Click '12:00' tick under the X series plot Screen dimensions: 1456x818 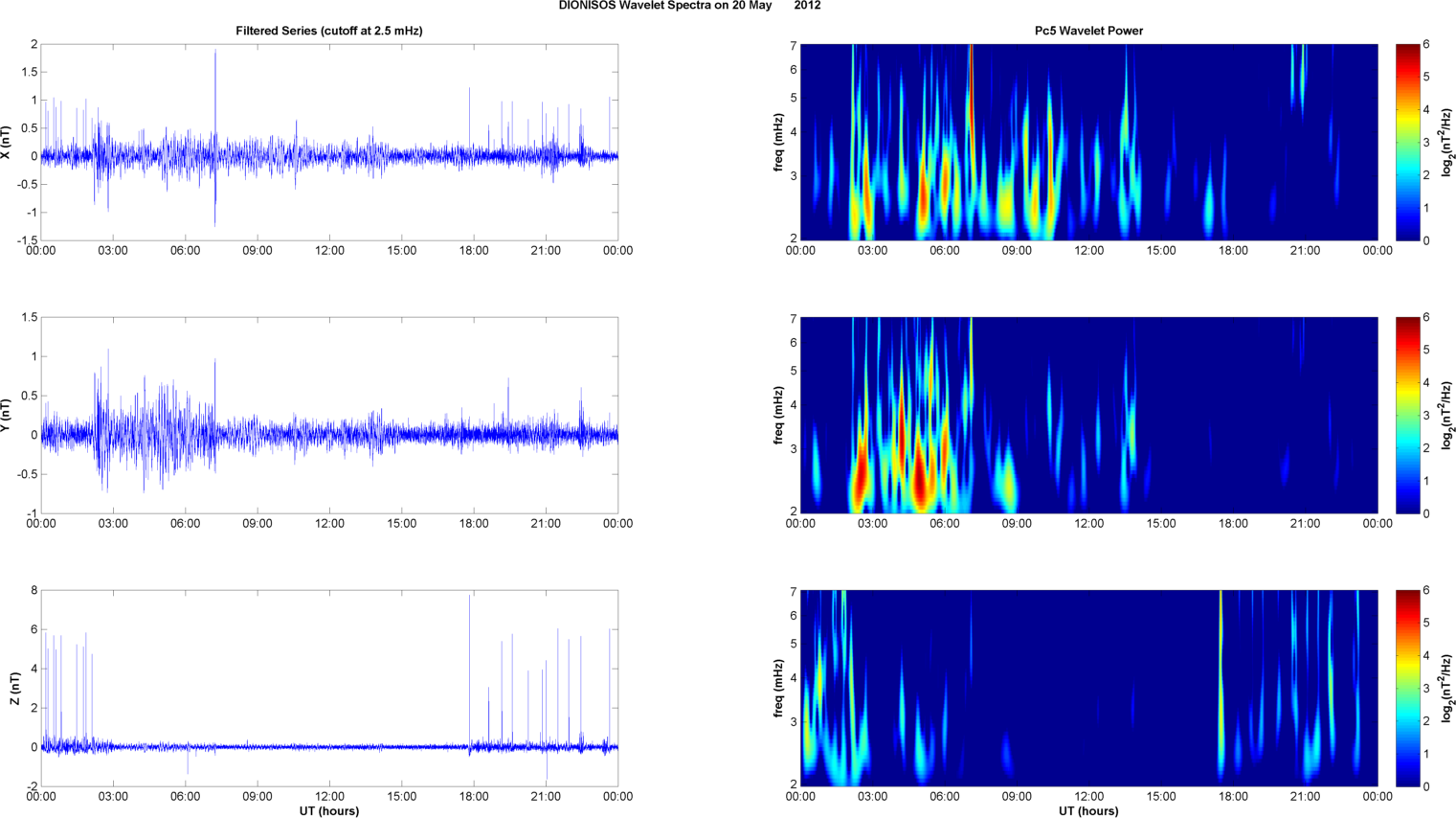click(329, 251)
